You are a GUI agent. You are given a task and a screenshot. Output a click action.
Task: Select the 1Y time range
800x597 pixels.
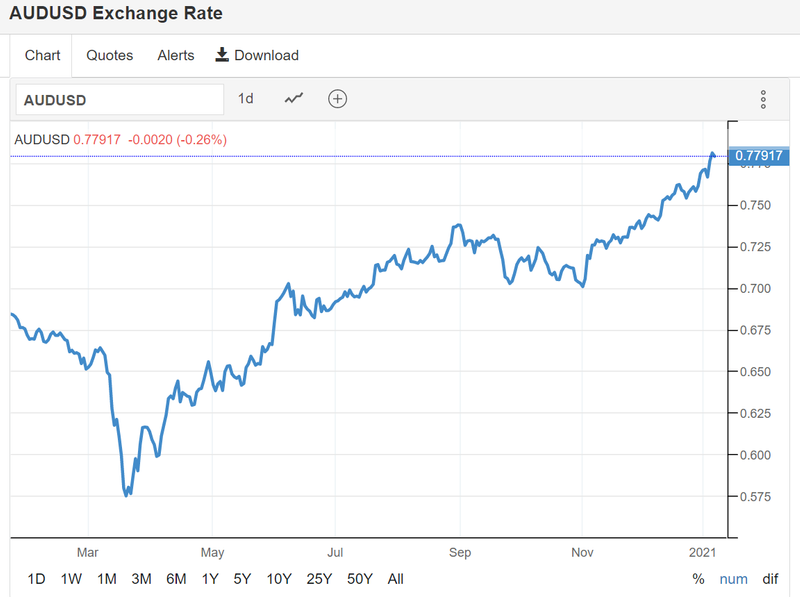(210, 578)
